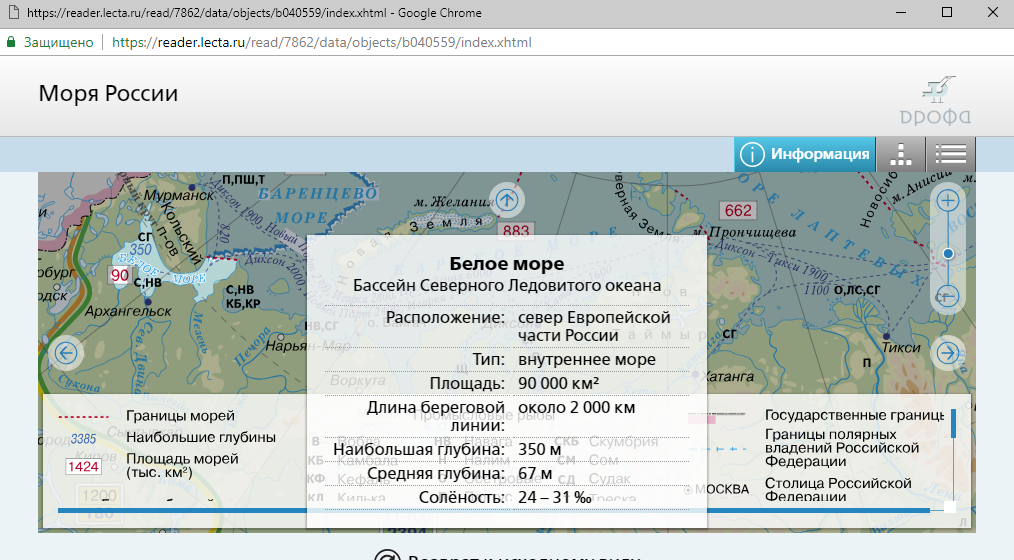Click the Защищено secure lock icon

pos(11,43)
